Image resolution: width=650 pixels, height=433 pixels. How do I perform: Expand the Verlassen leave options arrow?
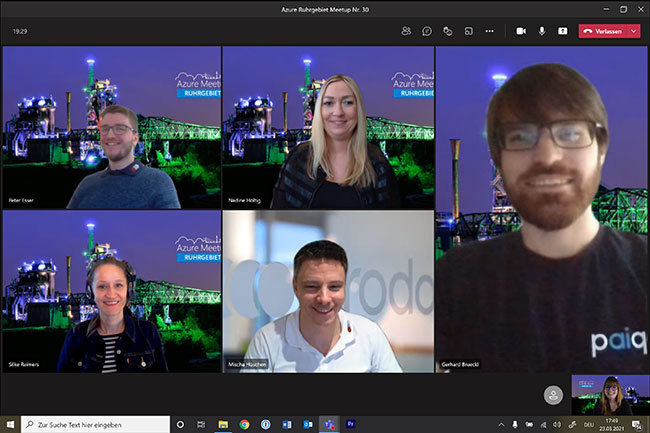click(x=634, y=31)
